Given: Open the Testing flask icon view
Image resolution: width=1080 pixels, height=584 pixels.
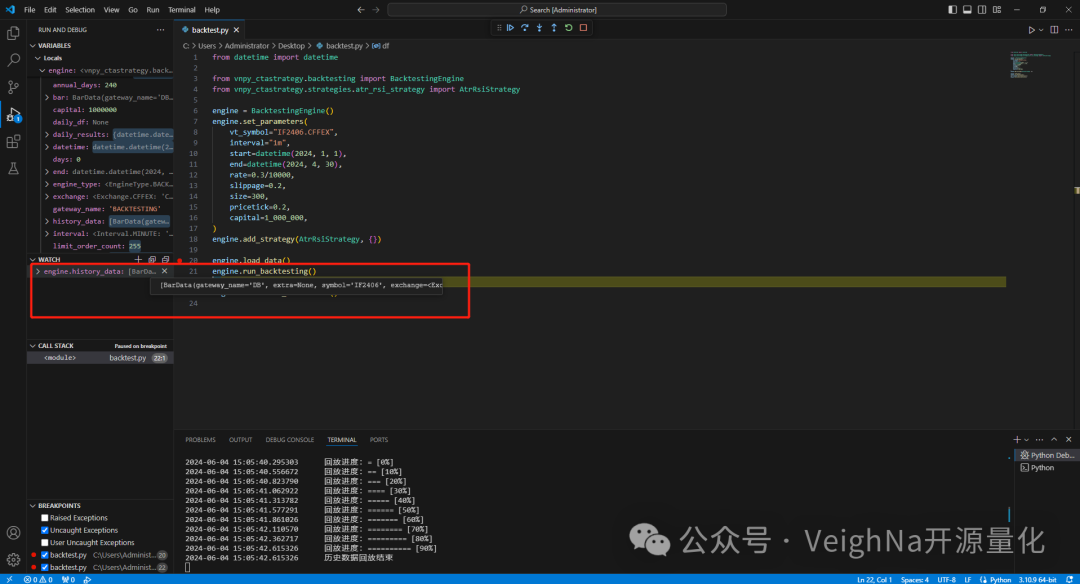Looking at the screenshot, I should pos(13,169).
